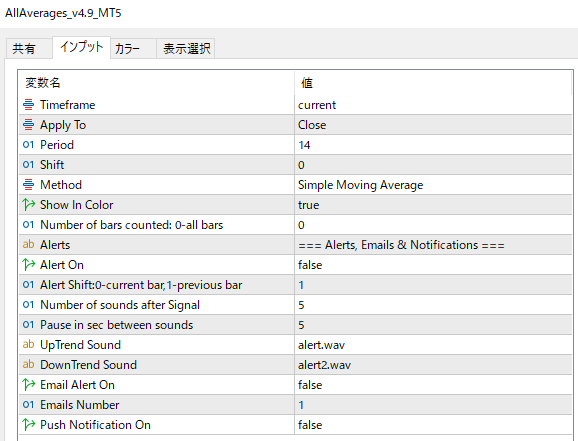Edit Pause in sec between sounds value
The width and height of the screenshot is (578, 441).
(433, 324)
